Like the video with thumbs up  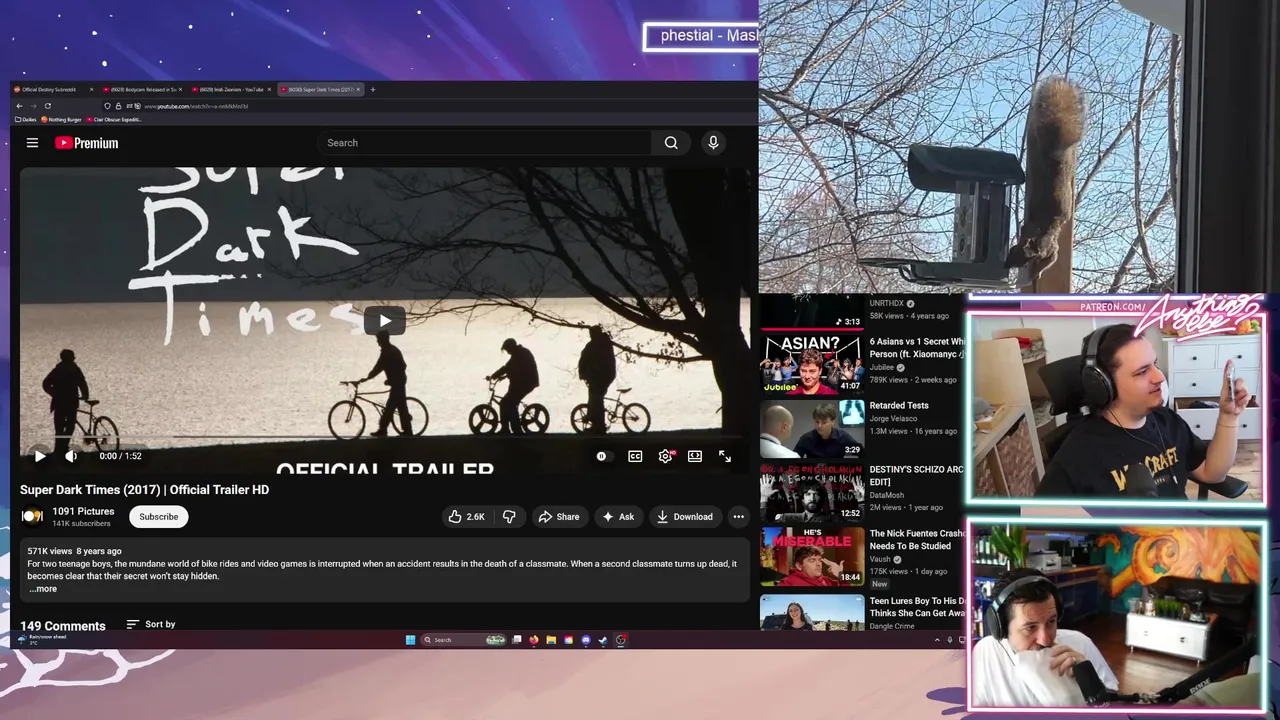[467, 517]
